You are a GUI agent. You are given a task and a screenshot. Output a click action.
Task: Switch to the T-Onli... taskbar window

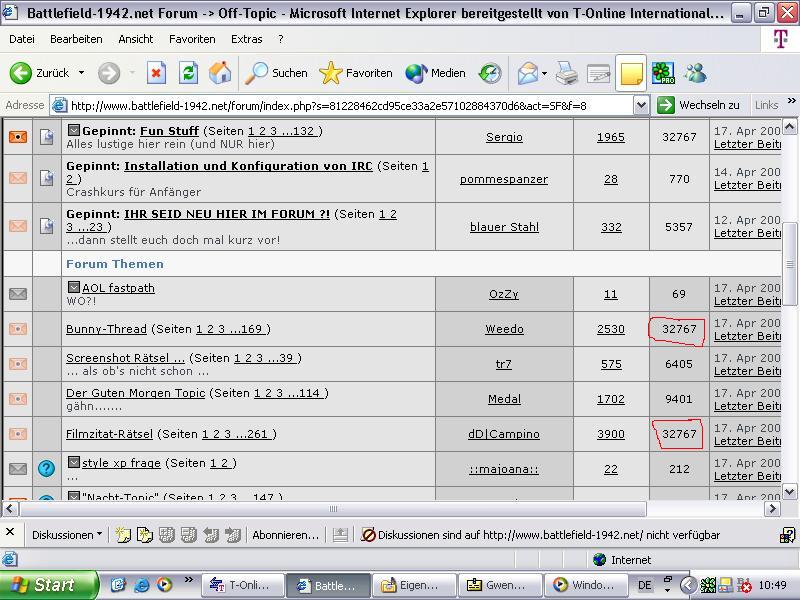coord(242,585)
